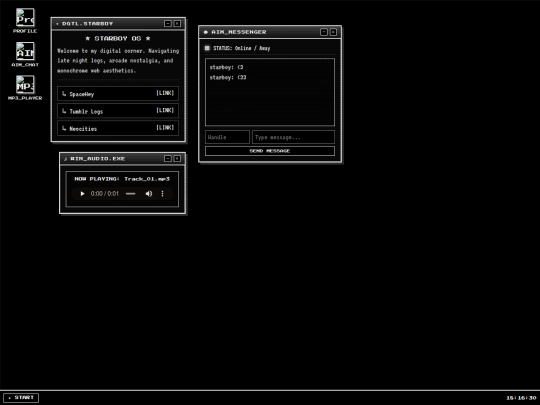Minimize the DGTL.STARBOY window

click(x=168, y=23)
